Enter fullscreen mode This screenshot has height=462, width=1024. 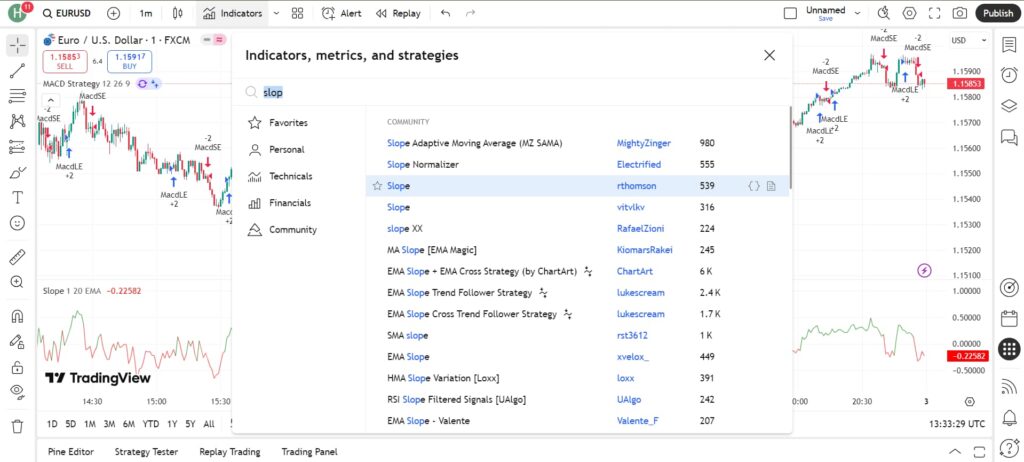pos(934,13)
